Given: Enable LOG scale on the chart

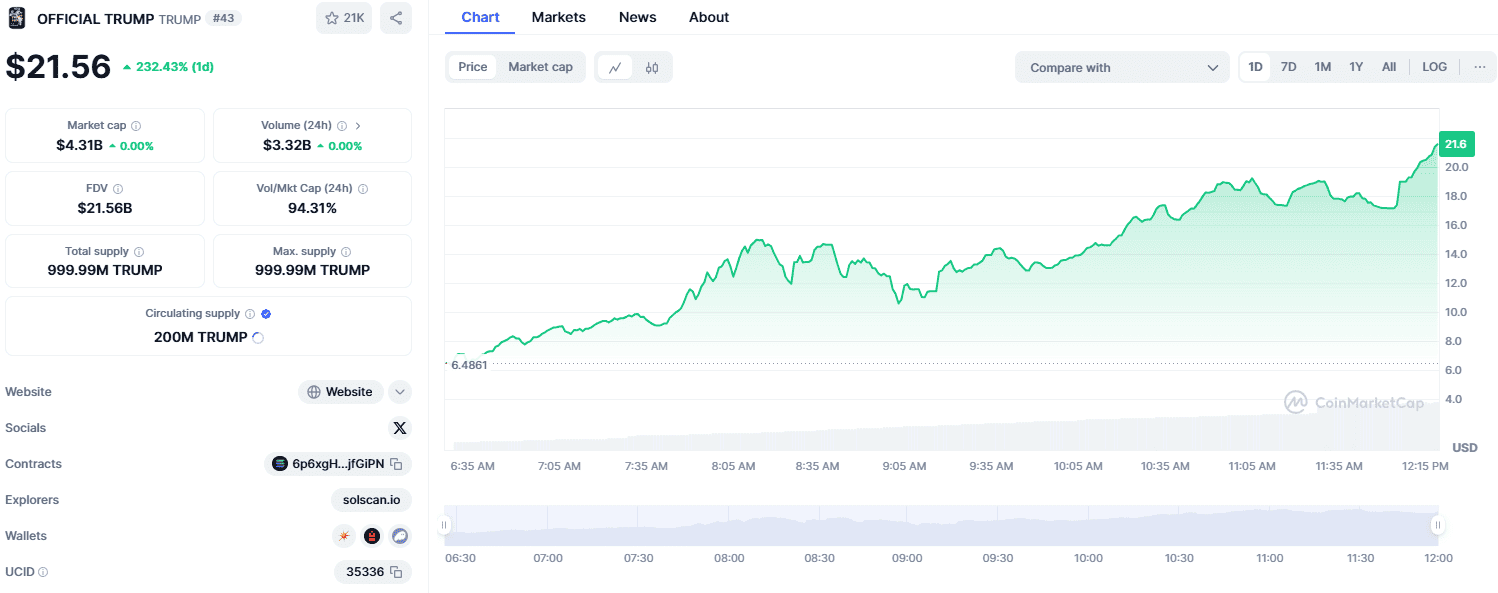Looking at the screenshot, I should pyautogui.click(x=1434, y=67).
